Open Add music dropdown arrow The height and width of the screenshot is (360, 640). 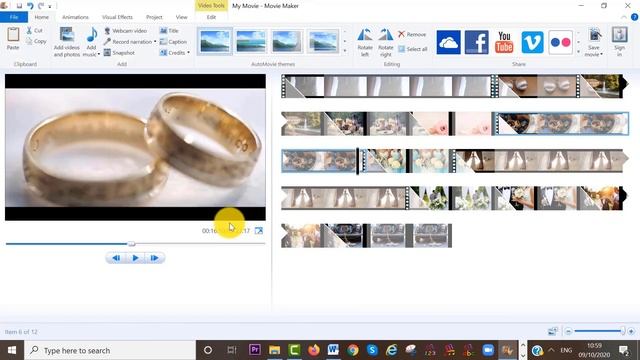pos(98,54)
